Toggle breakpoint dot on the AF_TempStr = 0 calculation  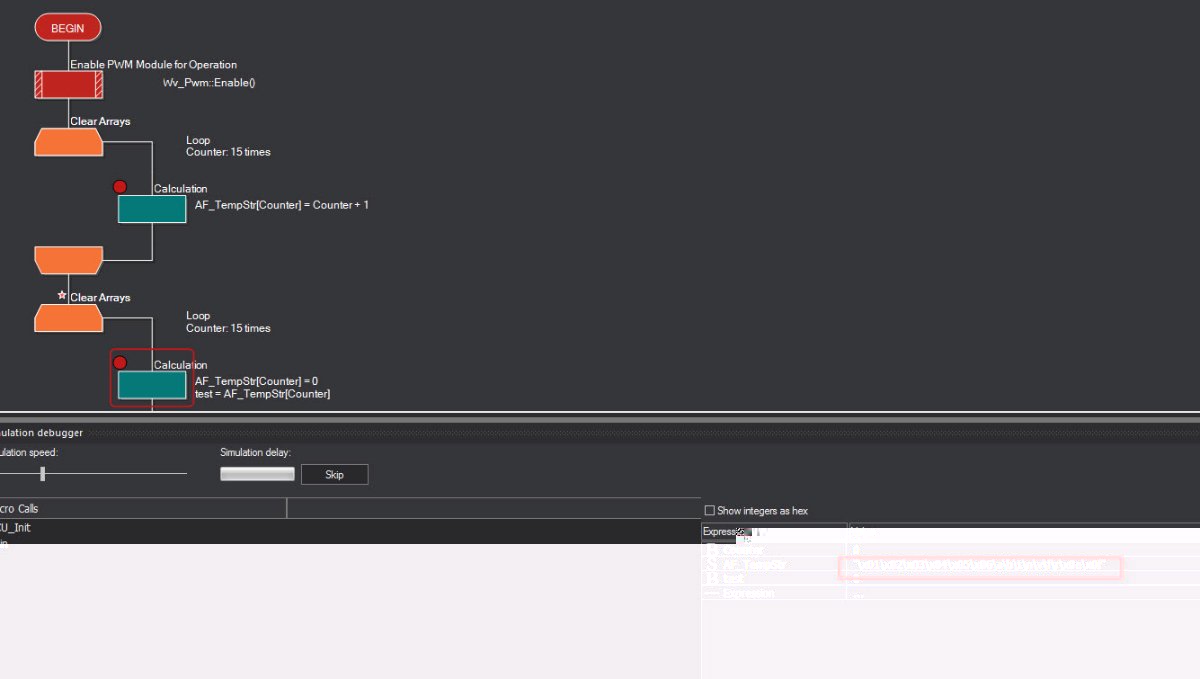pyautogui.click(x=121, y=363)
